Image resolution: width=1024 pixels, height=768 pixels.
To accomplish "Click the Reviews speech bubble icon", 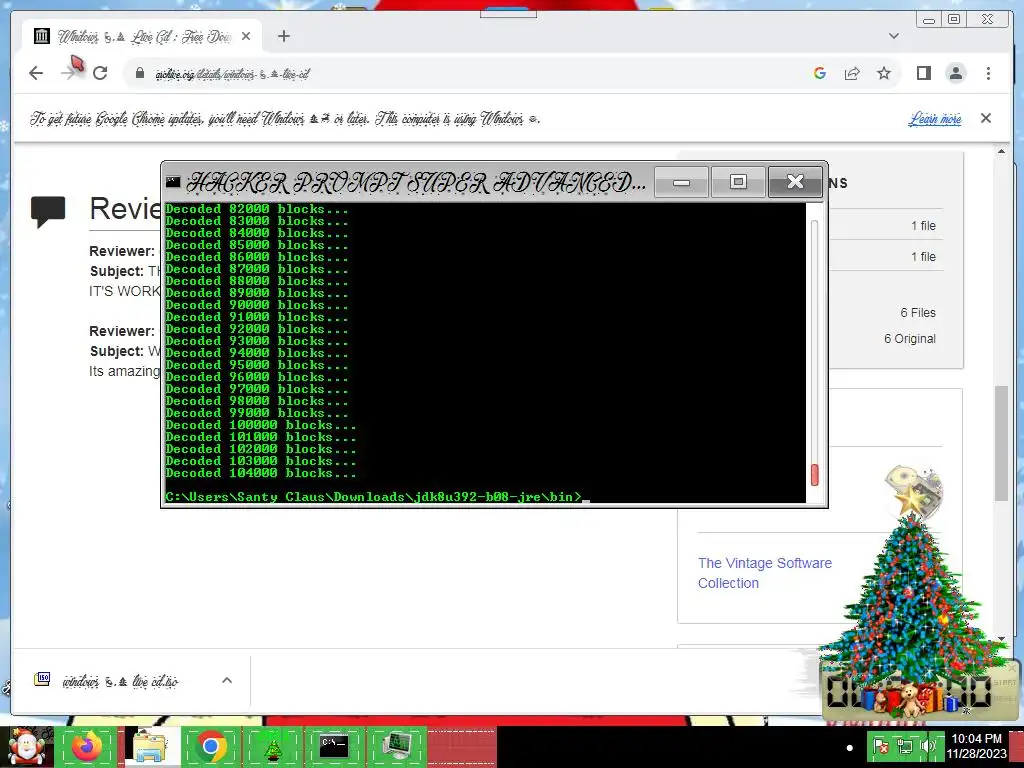I will 48,211.
